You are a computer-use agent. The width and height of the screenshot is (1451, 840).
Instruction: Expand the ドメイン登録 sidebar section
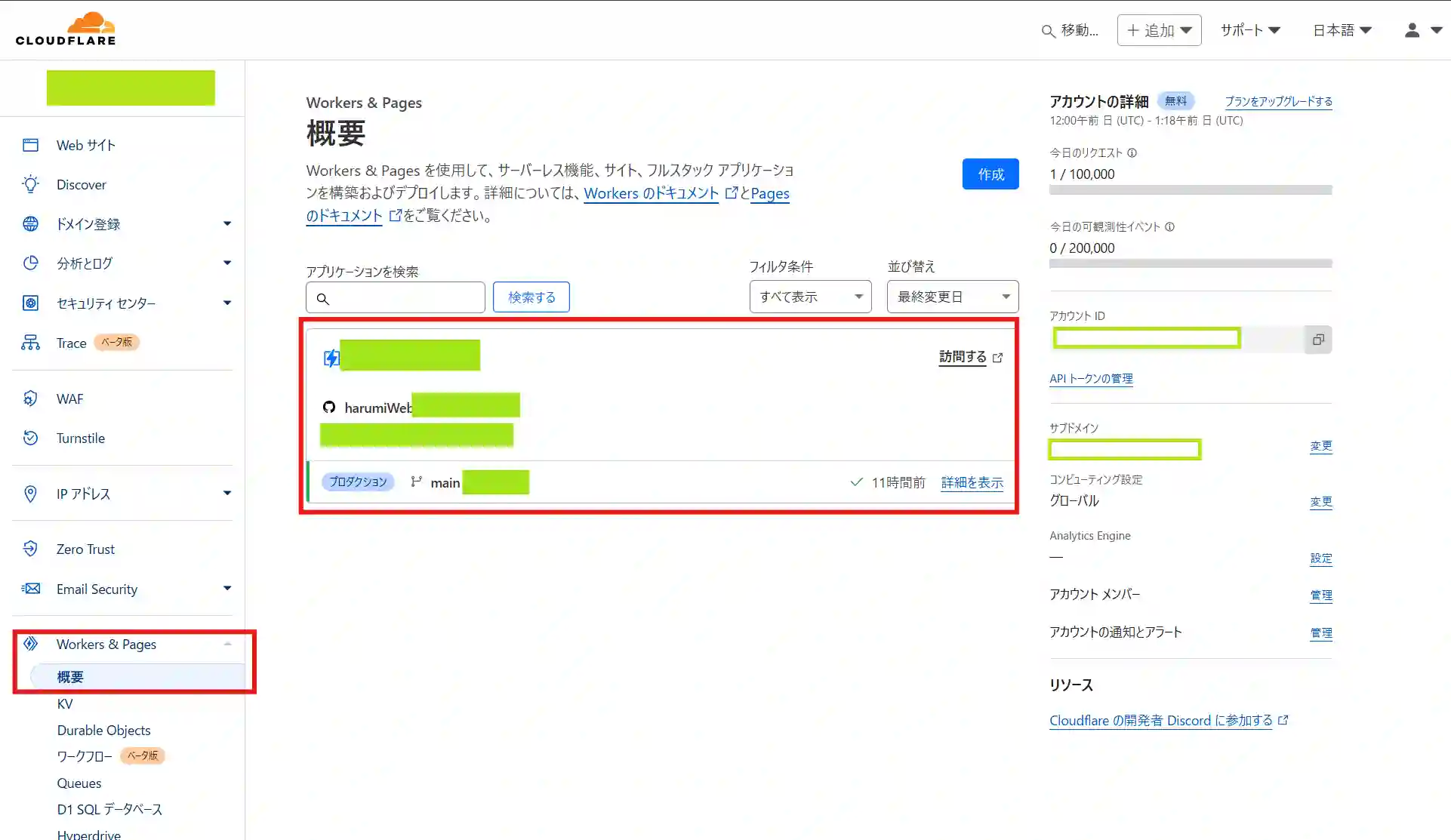coord(227,223)
